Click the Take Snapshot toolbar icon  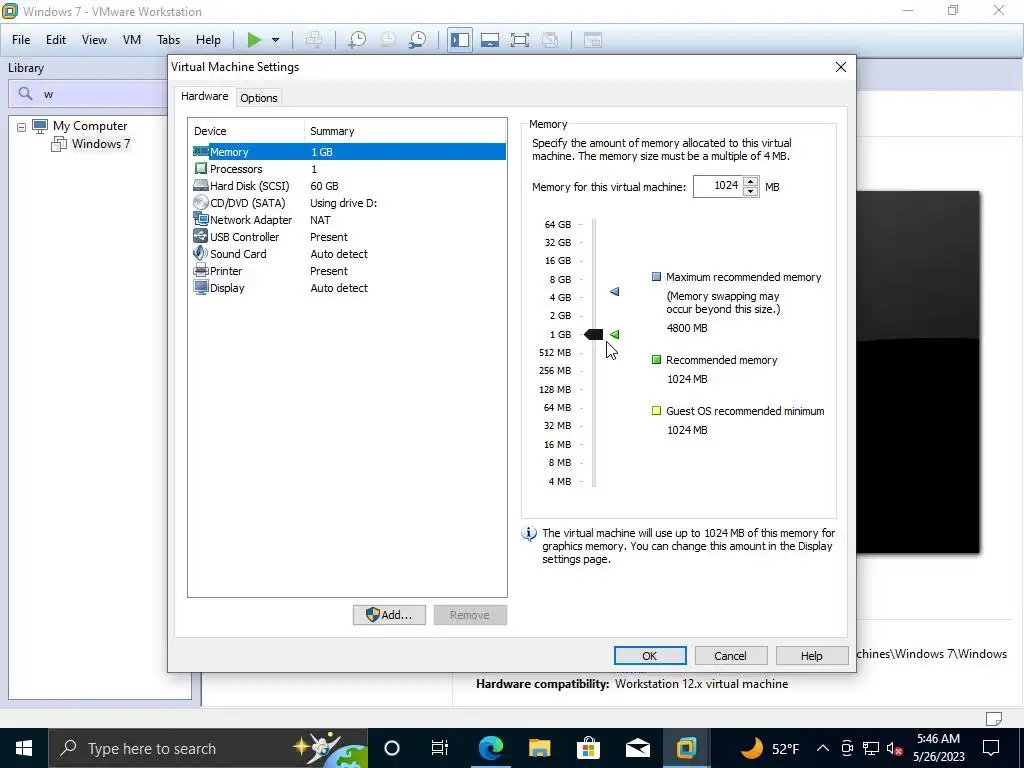[357, 40]
